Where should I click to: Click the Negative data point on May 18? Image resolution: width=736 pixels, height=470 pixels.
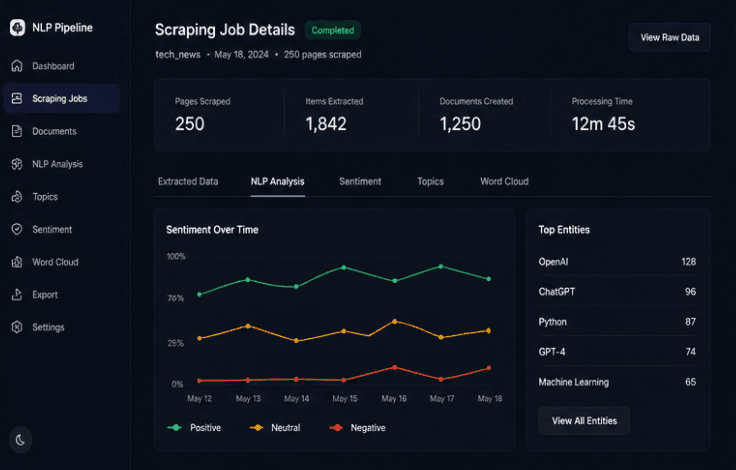(x=489, y=368)
